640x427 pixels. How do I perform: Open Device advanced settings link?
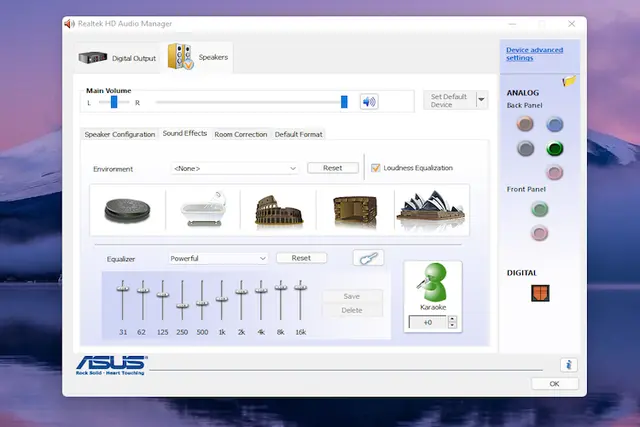pos(534,53)
